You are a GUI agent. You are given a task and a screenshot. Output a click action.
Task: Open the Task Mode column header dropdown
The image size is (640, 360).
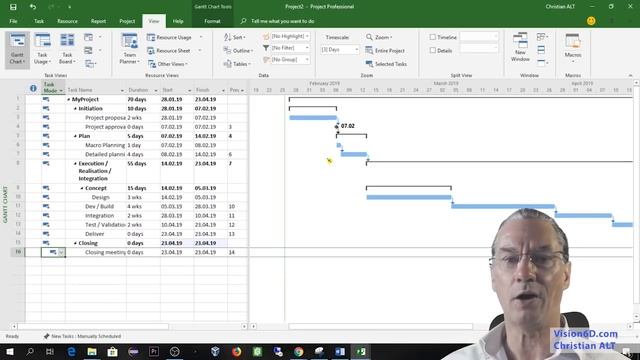pyautogui.click(x=61, y=91)
